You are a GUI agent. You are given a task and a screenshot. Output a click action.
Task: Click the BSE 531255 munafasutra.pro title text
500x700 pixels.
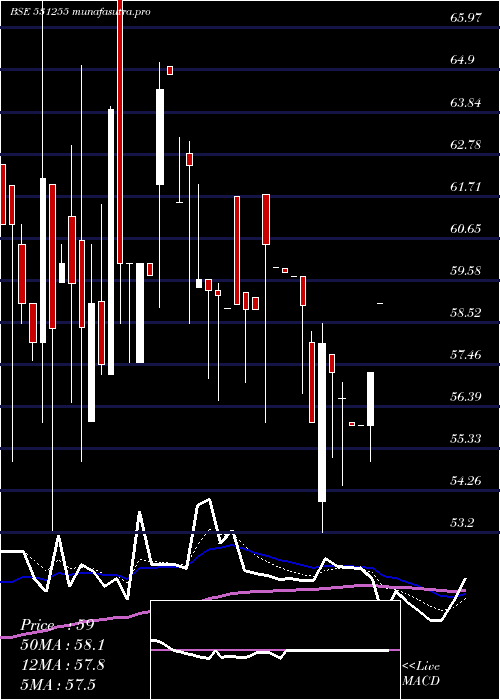[x=80, y=12]
